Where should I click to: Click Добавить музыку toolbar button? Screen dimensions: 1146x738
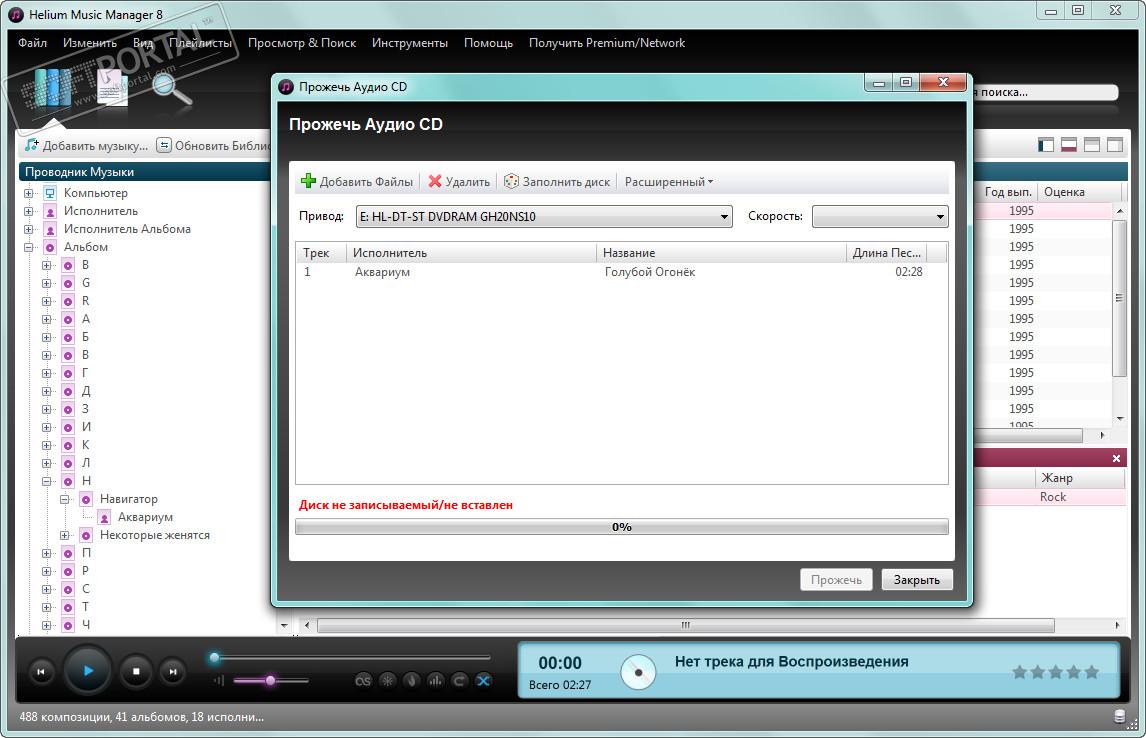(x=86, y=145)
